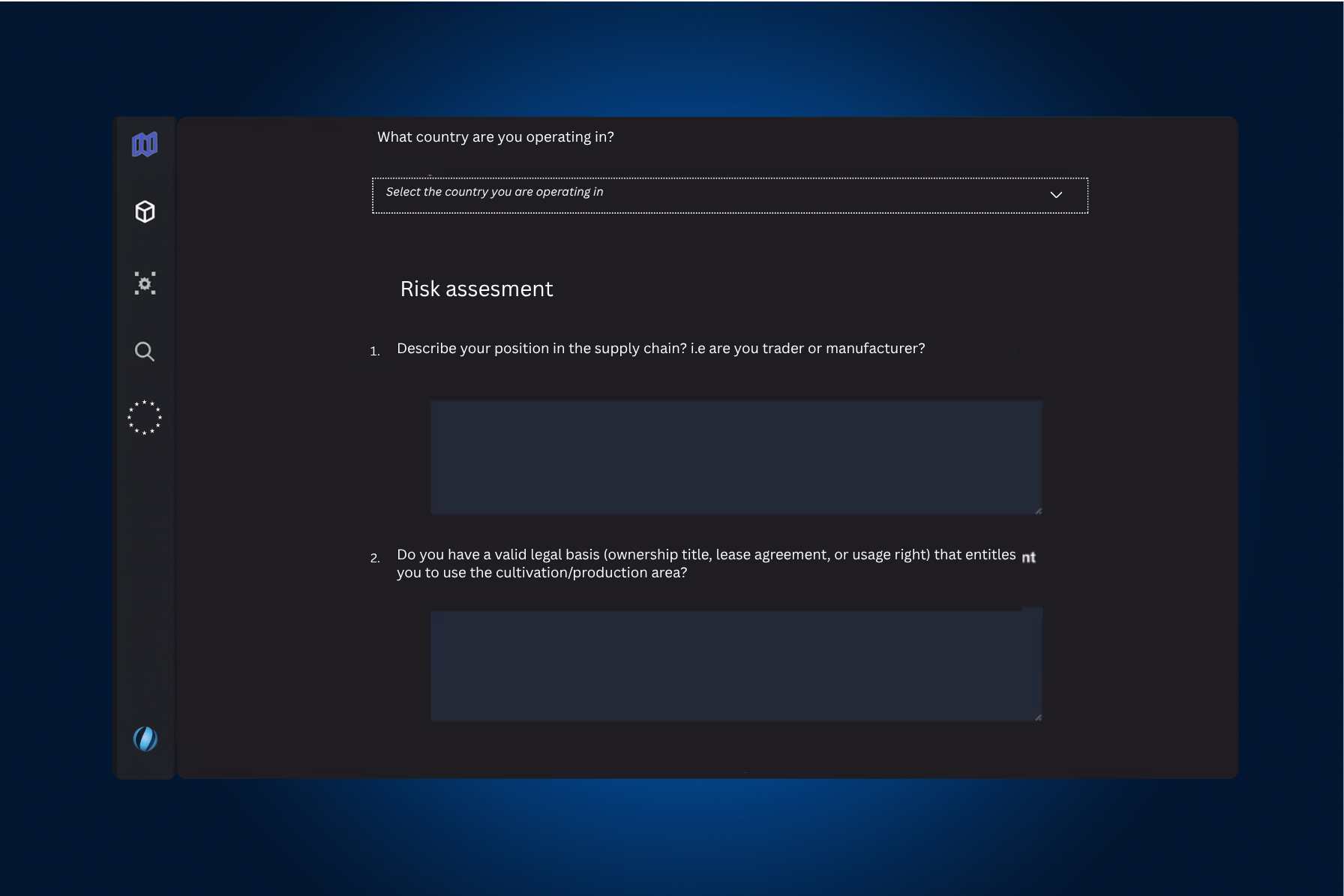Select the EU stars circle icon

[145, 418]
